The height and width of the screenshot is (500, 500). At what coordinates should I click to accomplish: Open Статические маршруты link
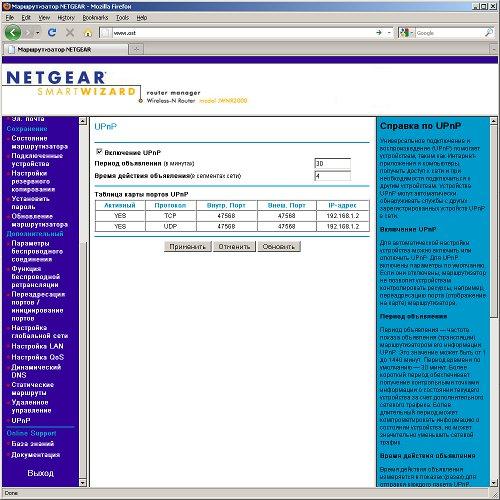[x=32, y=389]
